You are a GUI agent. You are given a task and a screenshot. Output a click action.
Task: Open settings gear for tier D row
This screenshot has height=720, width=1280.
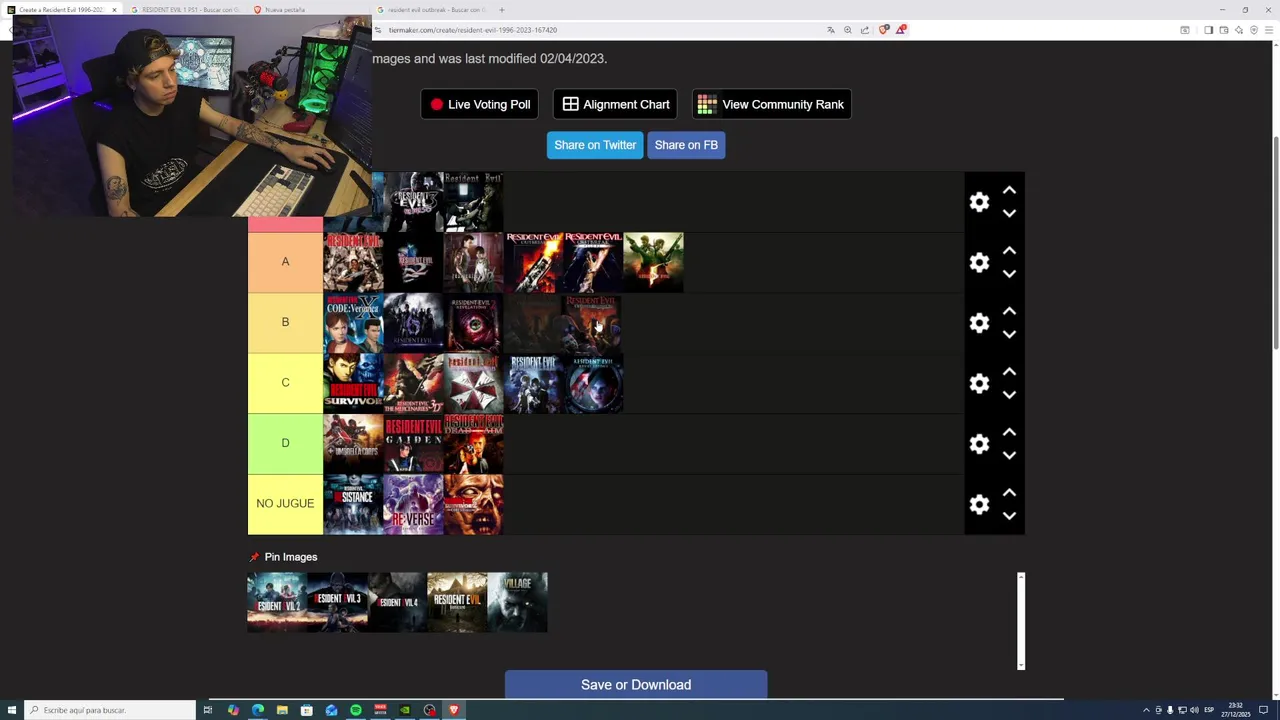tap(979, 444)
